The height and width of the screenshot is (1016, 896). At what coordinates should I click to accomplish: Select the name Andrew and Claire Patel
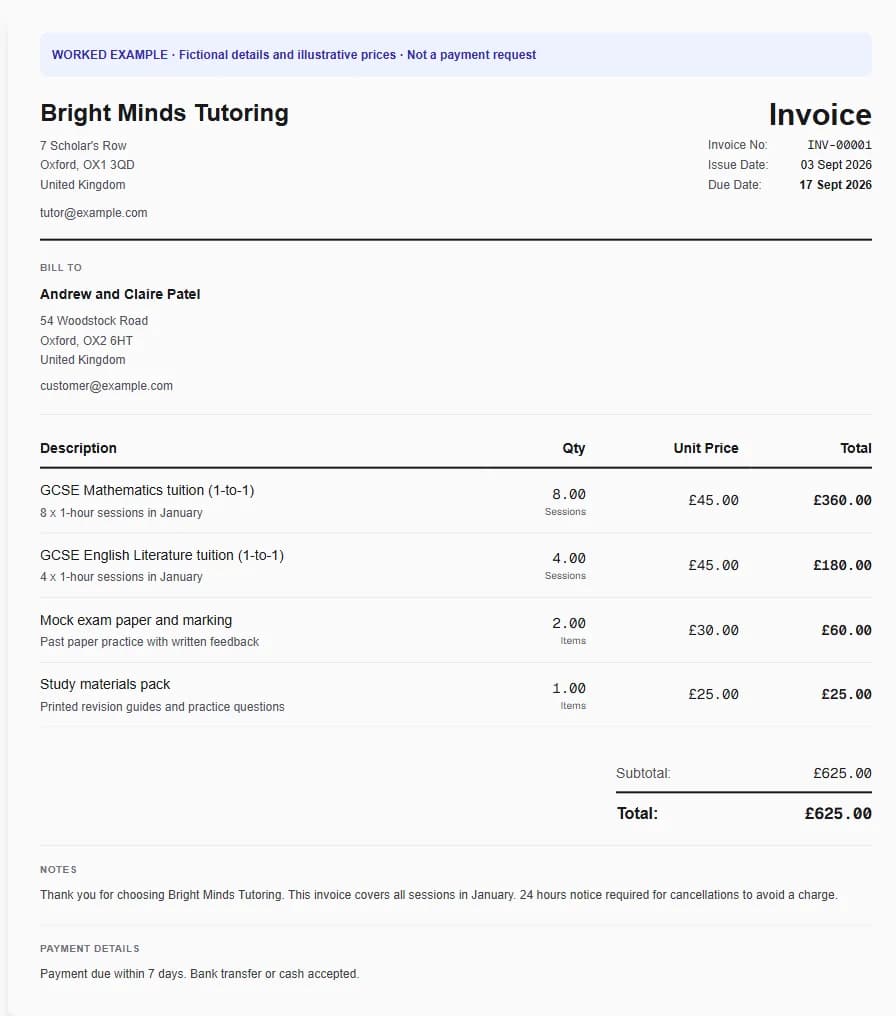tap(120, 294)
